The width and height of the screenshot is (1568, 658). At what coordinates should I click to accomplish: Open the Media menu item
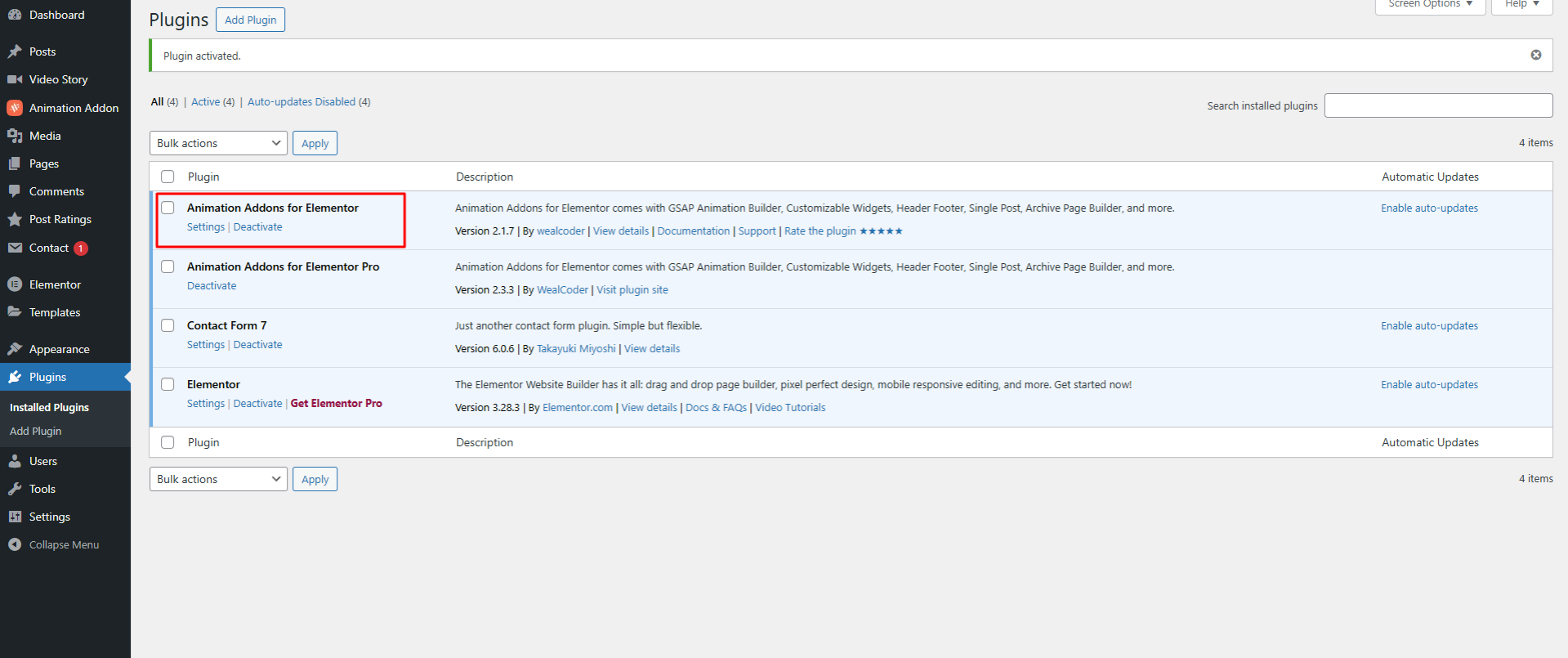coord(45,136)
